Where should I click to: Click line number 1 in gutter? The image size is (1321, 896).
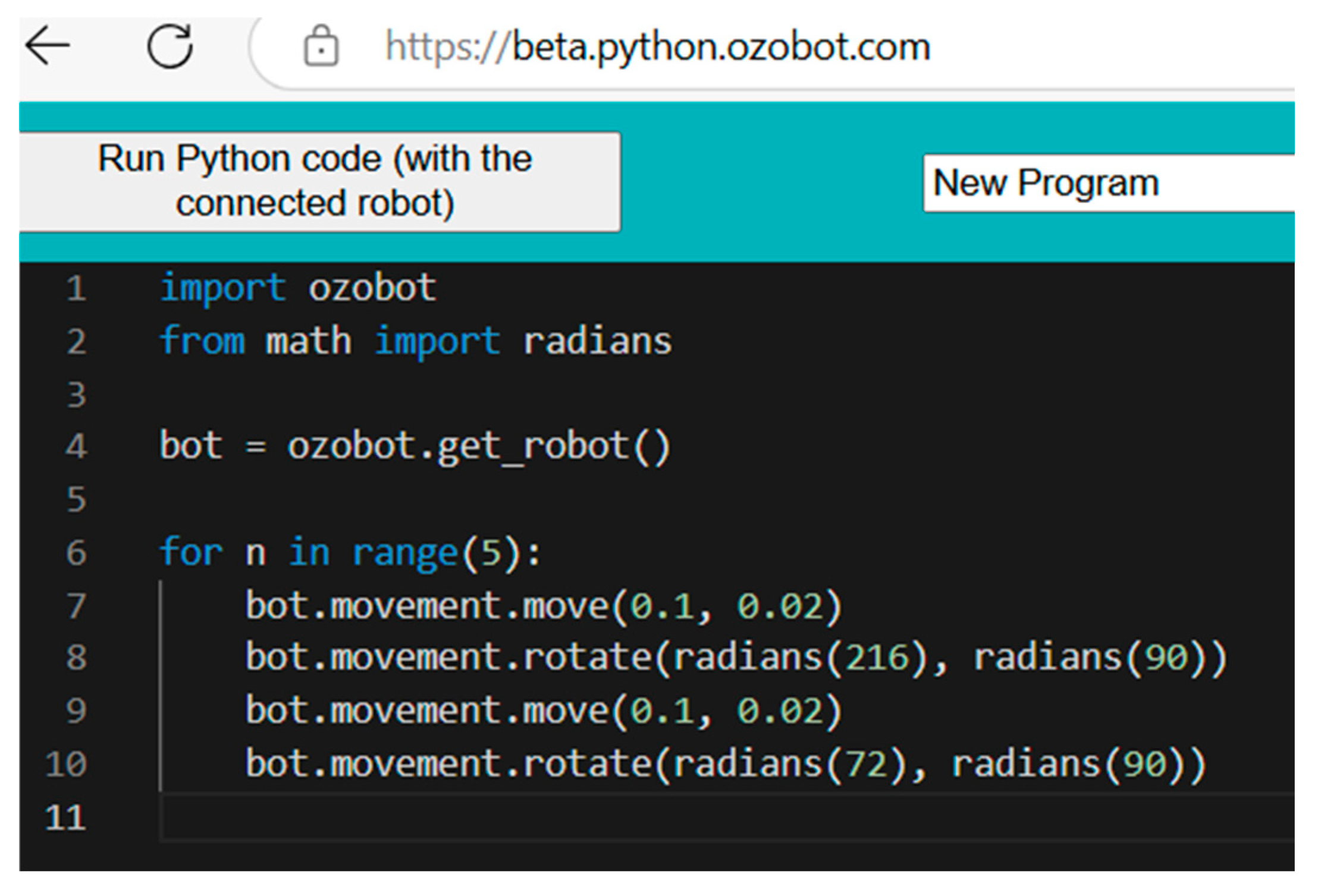tap(76, 289)
